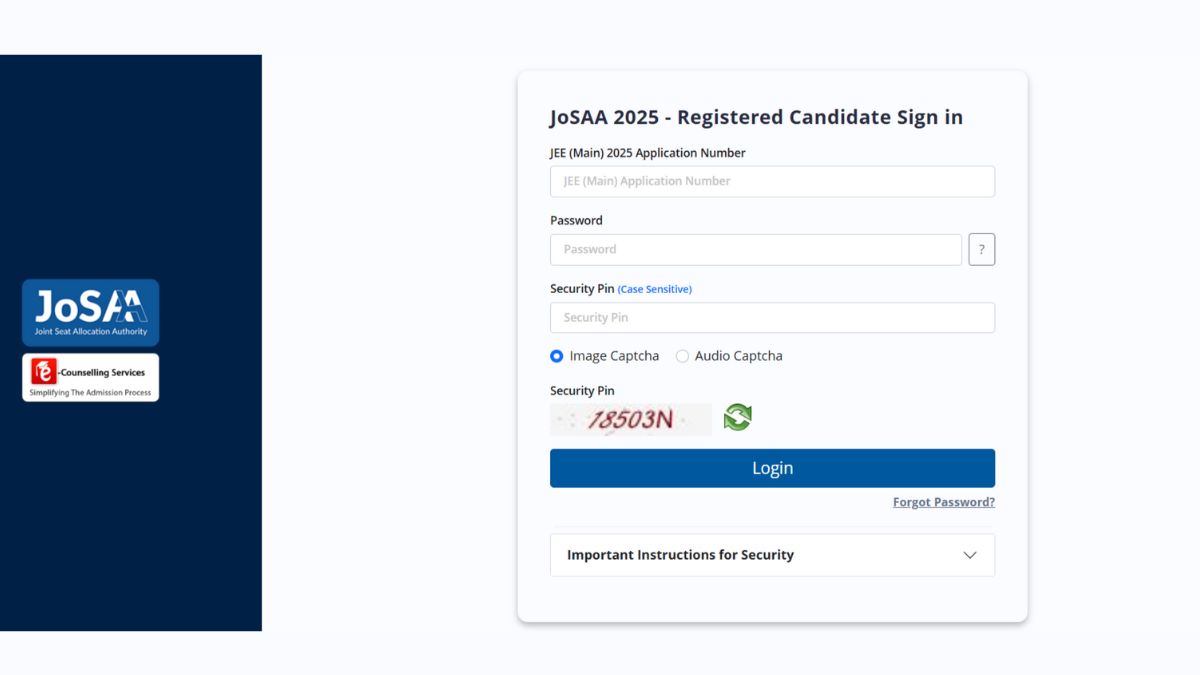Click the JoSAA logo in sidebar

91,312
